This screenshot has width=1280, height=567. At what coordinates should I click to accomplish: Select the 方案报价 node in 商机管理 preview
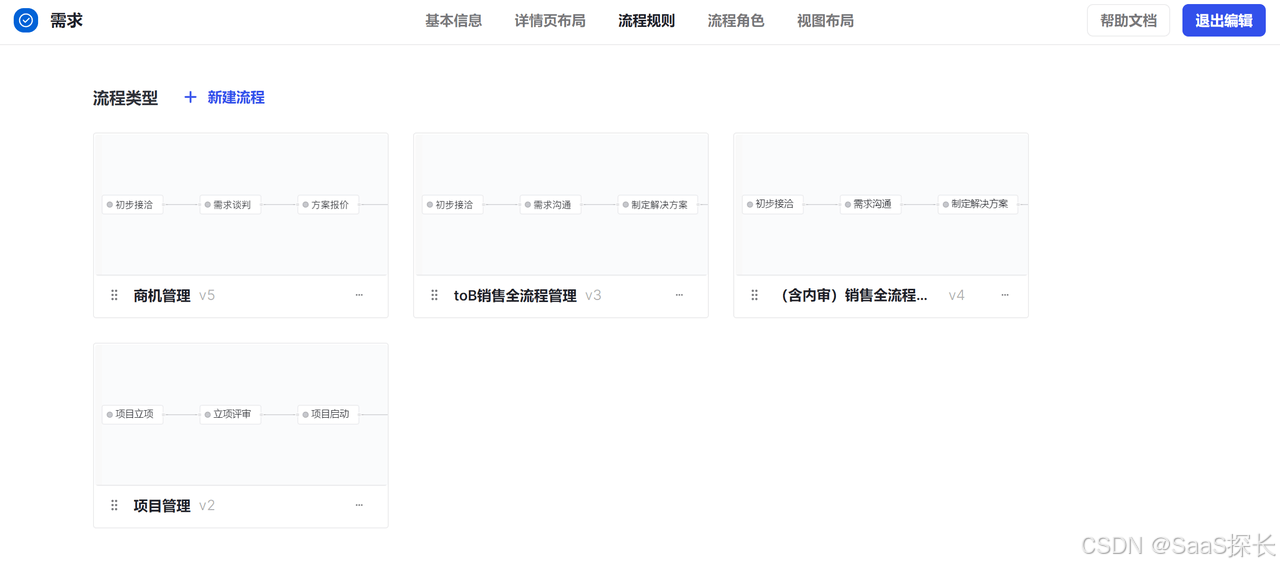(x=328, y=205)
